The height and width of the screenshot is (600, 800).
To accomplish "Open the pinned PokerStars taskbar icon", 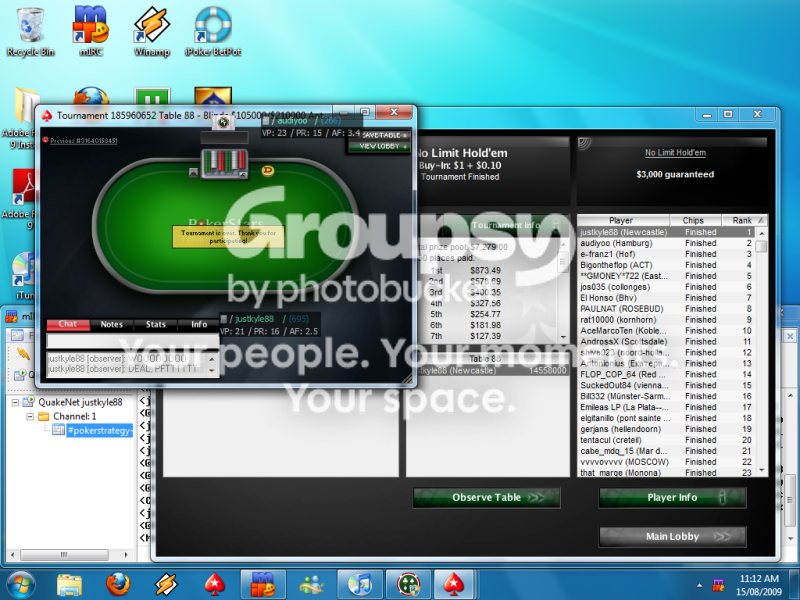I will (x=215, y=585).
